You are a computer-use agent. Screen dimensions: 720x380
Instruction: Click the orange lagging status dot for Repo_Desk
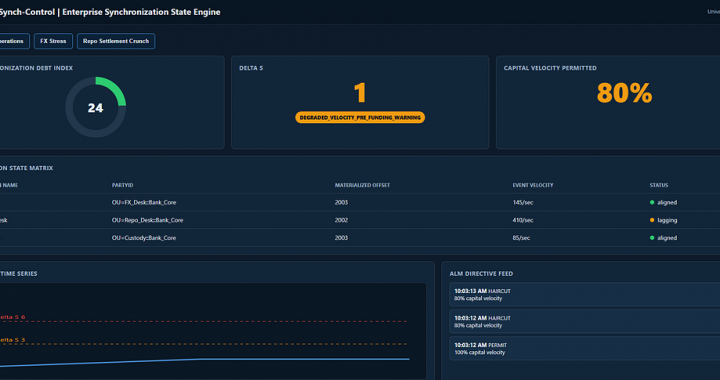pyautogui.click(x=652, y=220)
